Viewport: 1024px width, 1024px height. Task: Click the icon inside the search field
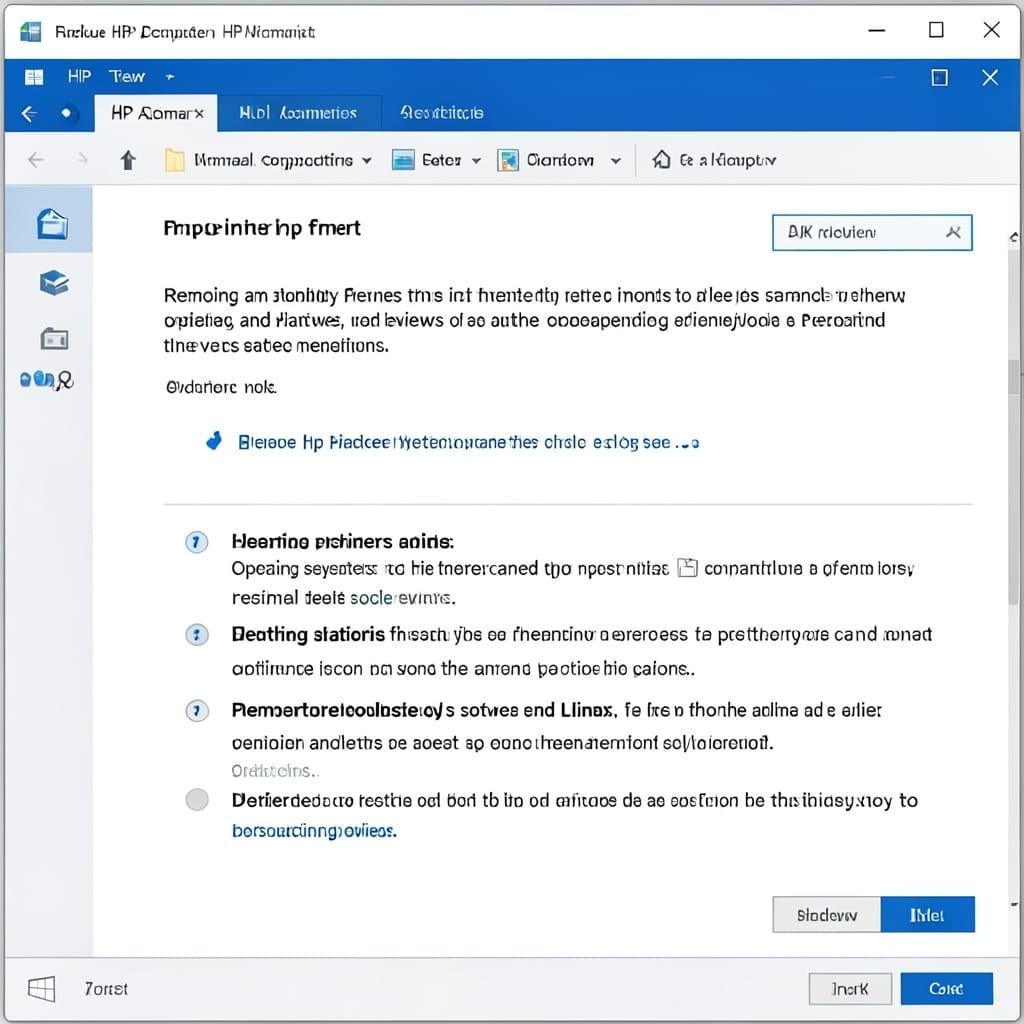pyautogui.click(x=953, y=232)
